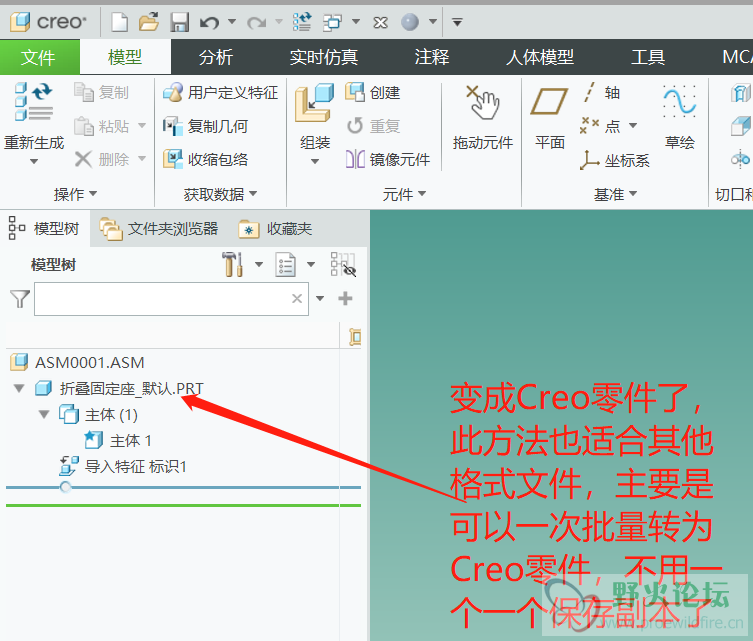Open the windows switch dropdown arrow

tap(356, 22)
